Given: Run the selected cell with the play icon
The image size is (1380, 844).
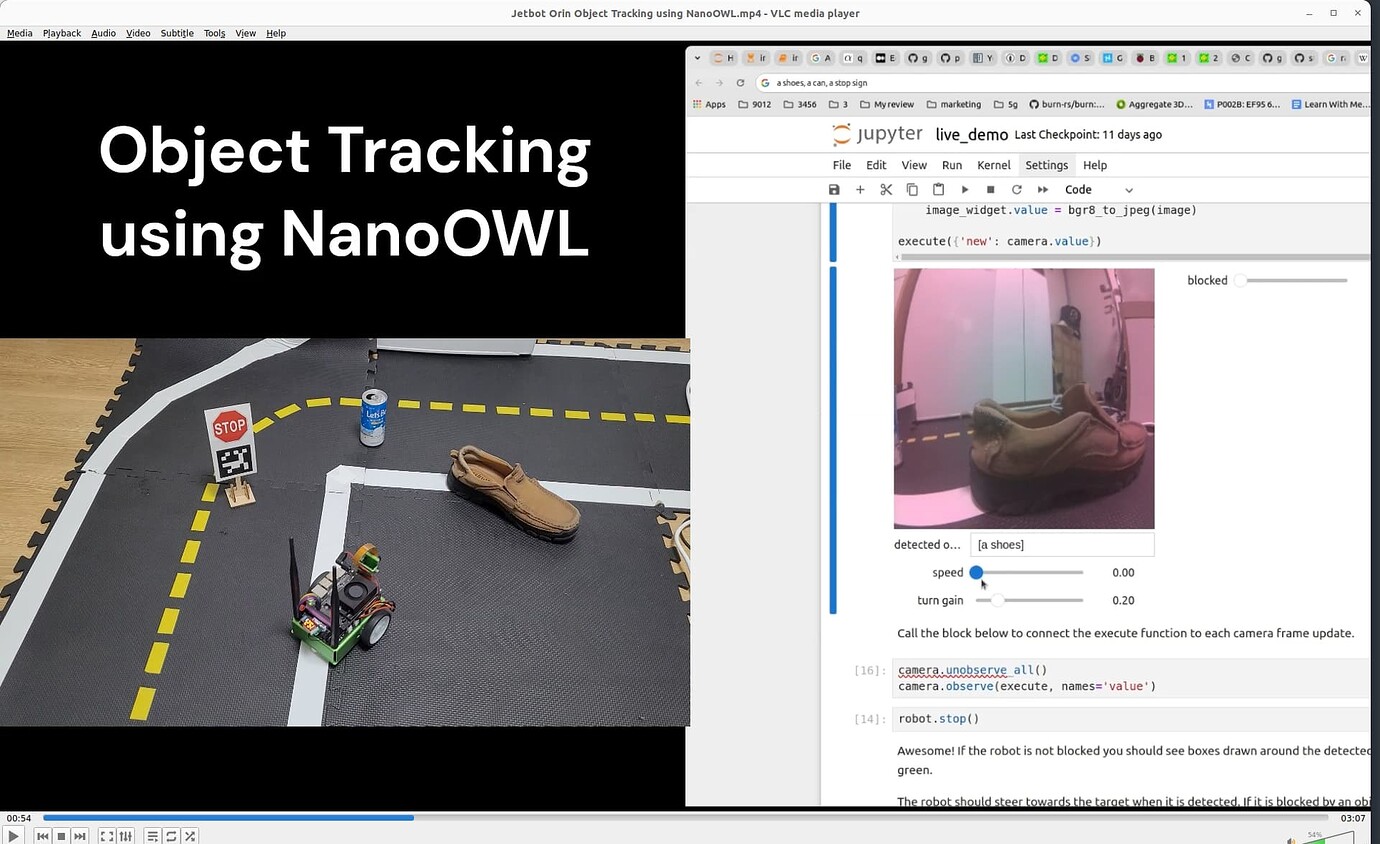Looking at the screenshot, I should click(964, 189).
